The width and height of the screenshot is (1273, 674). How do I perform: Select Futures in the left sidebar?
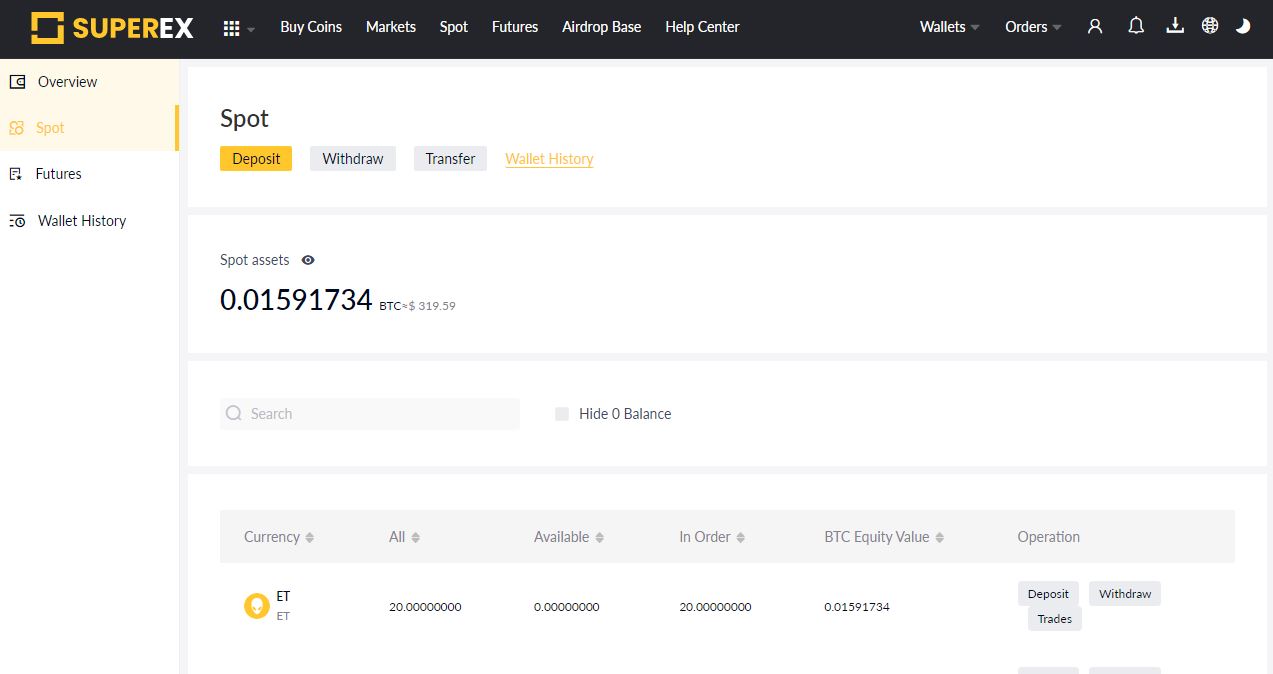click(58, 174)
